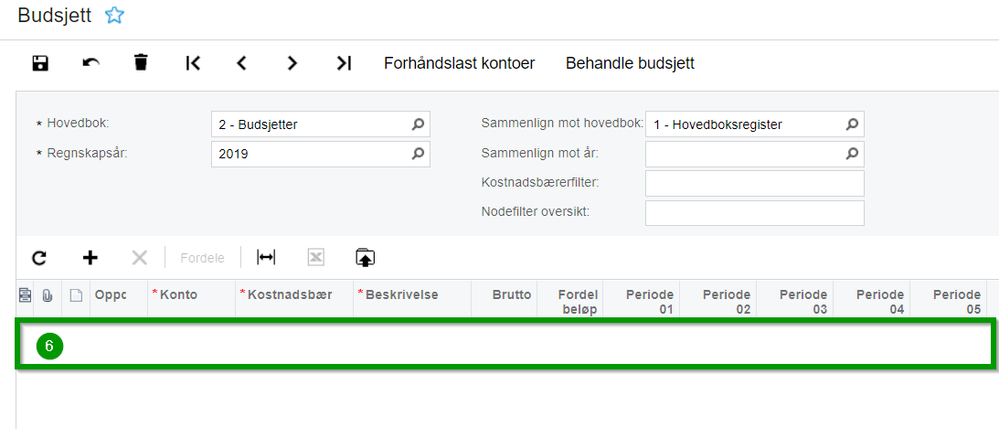Add new row with plus icon
The image size is (999, 429).
pyautogui.click(x=90, y=257)
